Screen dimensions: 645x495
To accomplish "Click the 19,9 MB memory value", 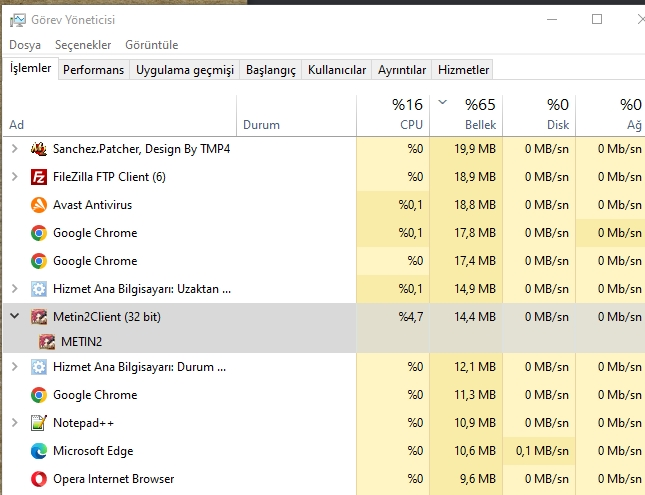I will coord(475,149).
